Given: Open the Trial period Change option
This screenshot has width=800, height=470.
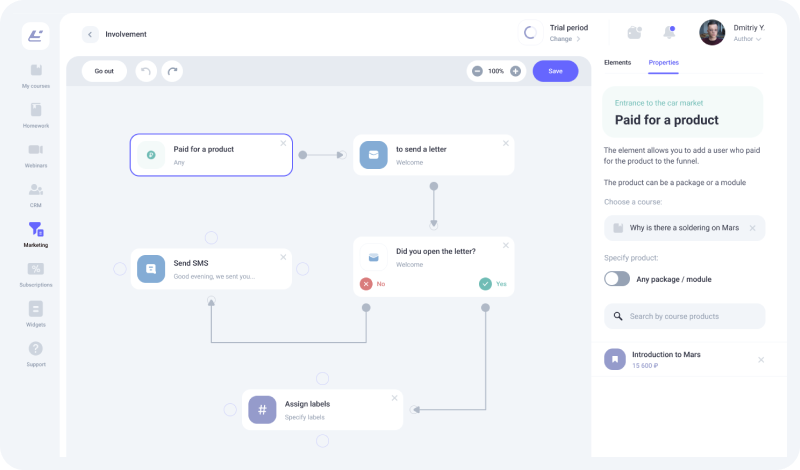Looking at the screenshot, I should pos(562,39).
